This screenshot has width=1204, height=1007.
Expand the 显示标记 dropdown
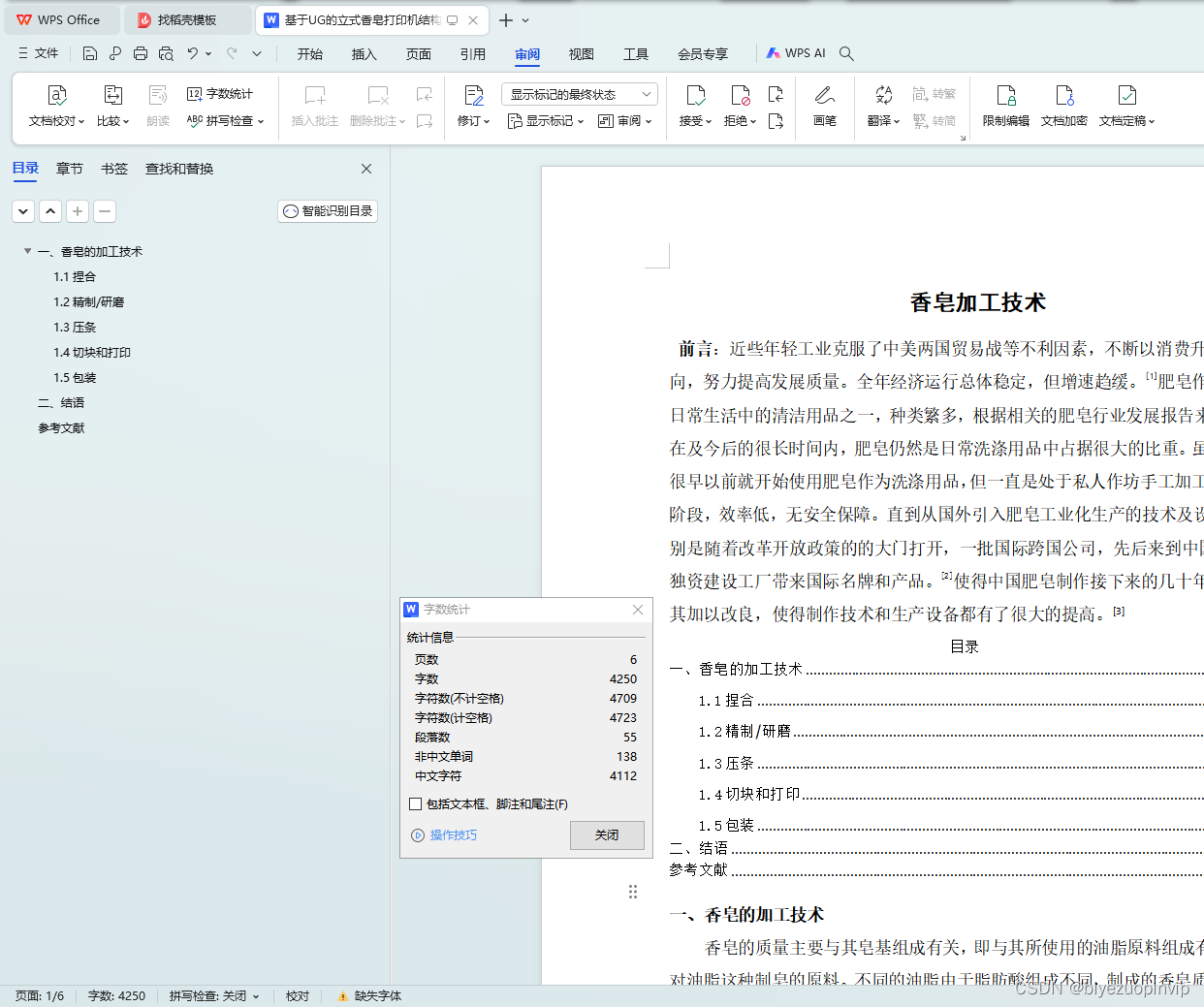pos(546,121)
